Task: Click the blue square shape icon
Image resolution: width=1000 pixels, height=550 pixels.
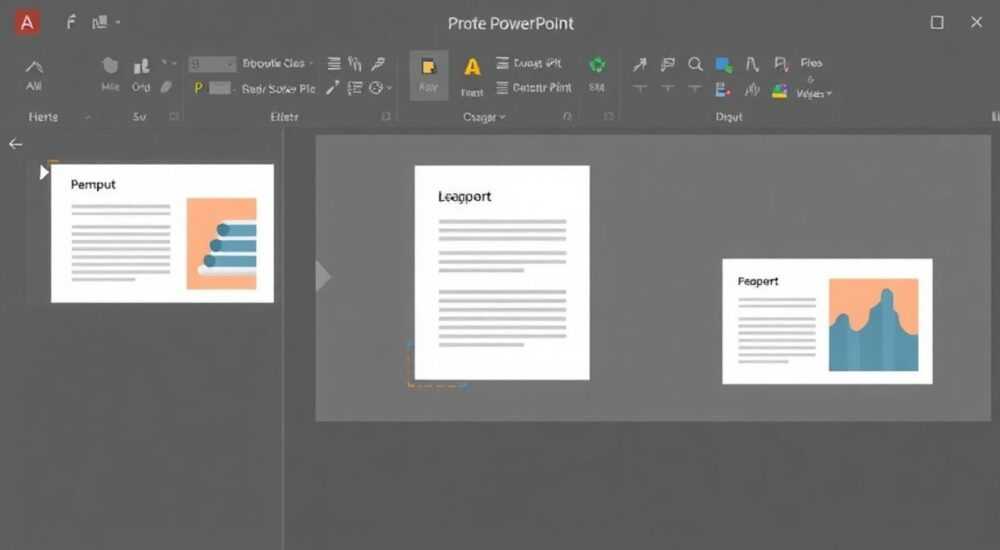Action: point(723,64)
